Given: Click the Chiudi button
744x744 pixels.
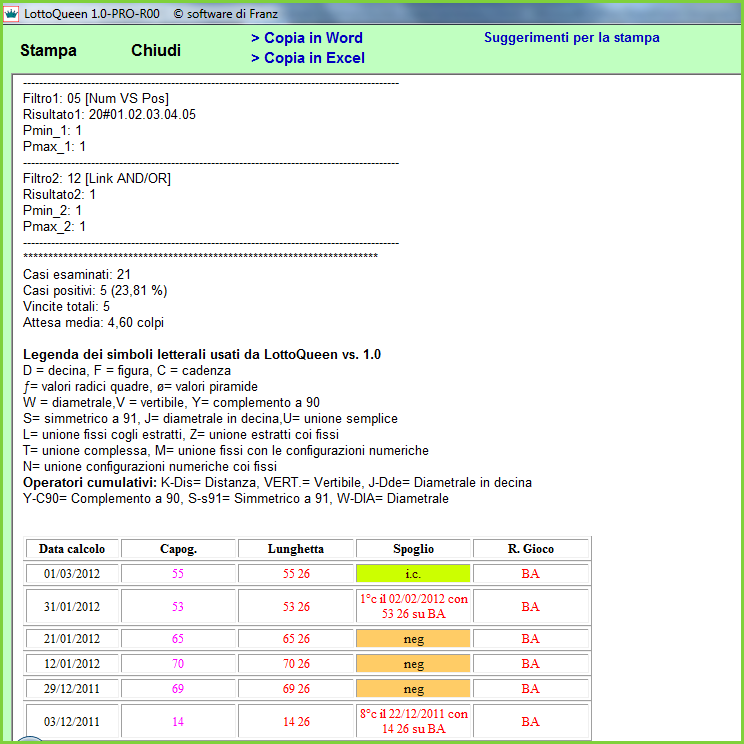Looking at the screenshot, I should (156, 50).
